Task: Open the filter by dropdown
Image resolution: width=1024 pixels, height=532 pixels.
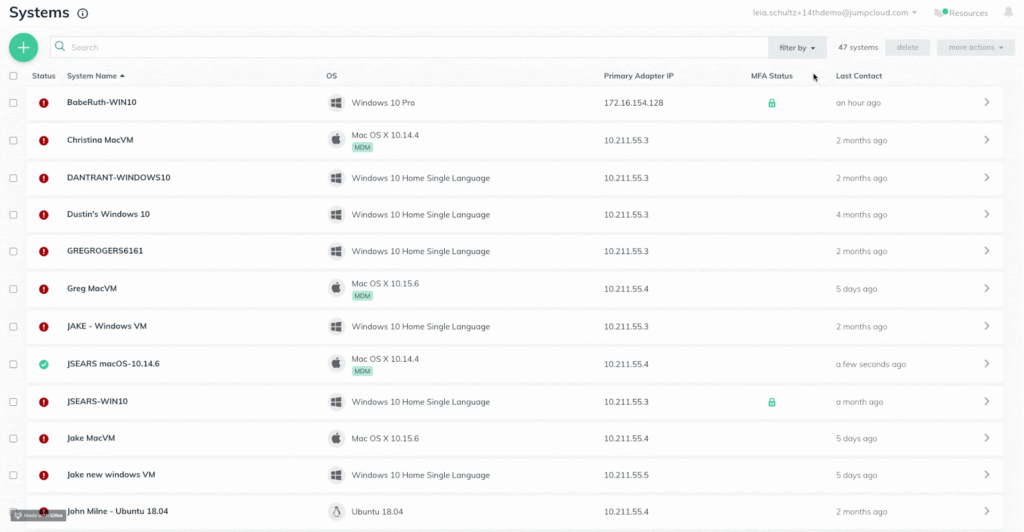Action: 797,47
